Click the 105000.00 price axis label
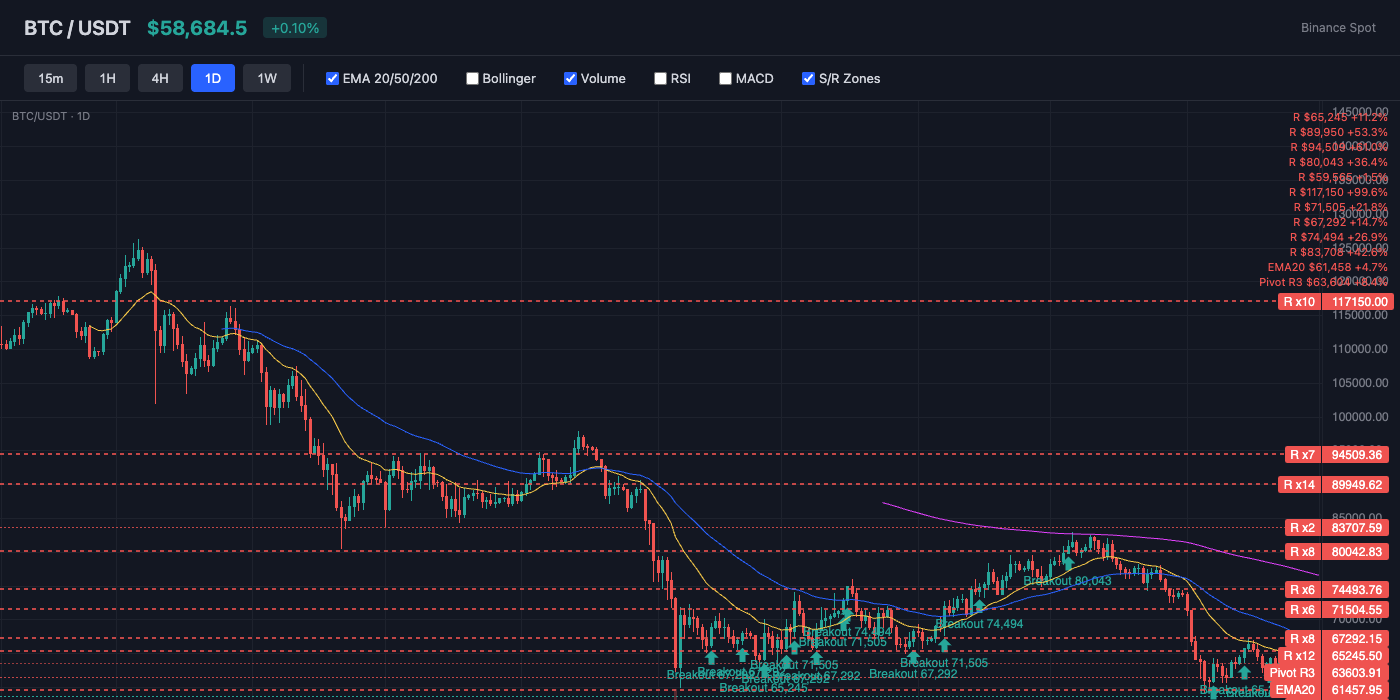Image resolution: width=1400 pixels, height=700 pixels. click(1360, 383)
